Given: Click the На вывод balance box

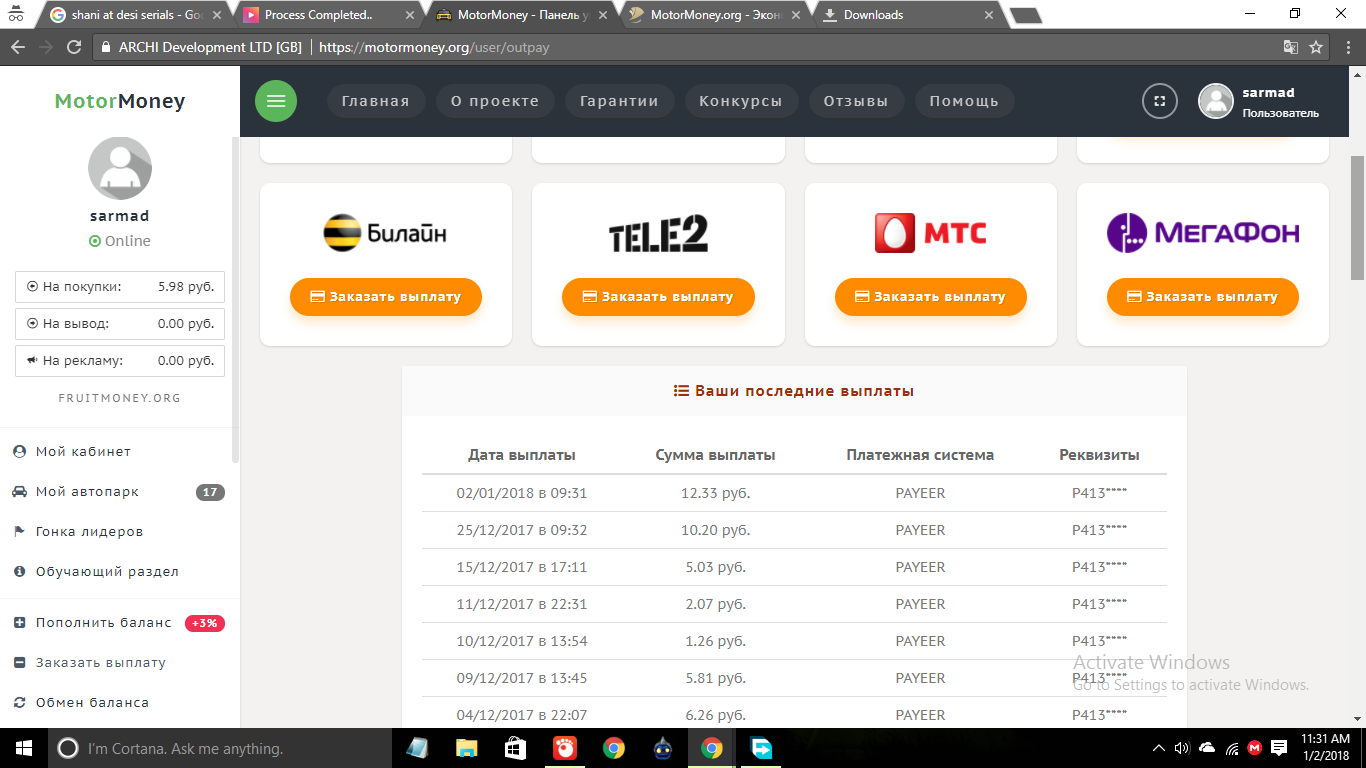Looking at the screenshot, I should point(120,324).
